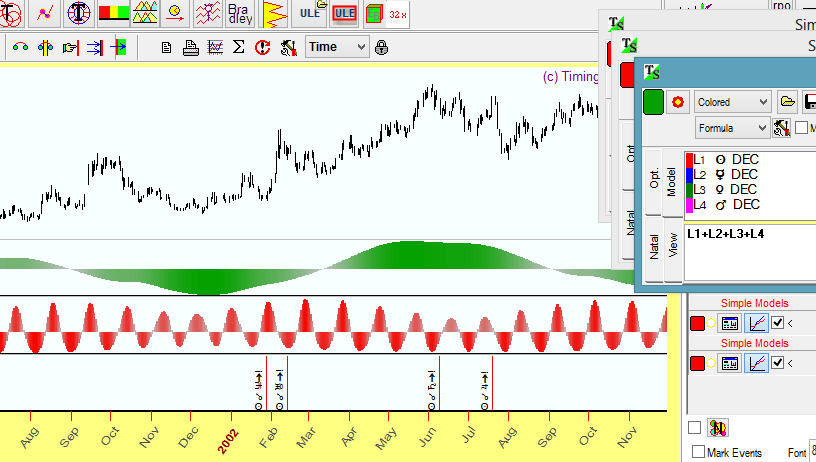Click the pointing hand toolbar icon

[70, 47]
